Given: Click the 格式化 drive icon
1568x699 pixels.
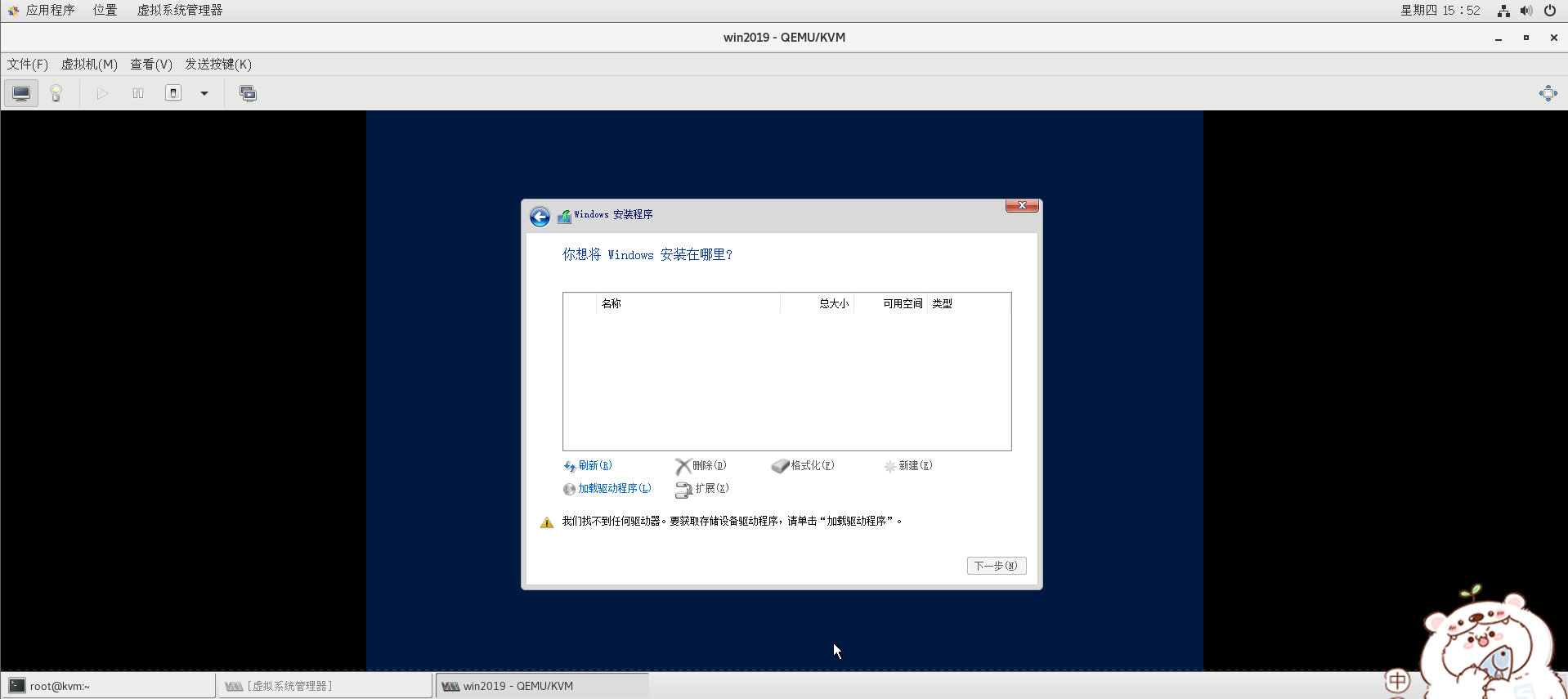Looking at the screenshot, I should pyautogui.click(x=781, y=466).
